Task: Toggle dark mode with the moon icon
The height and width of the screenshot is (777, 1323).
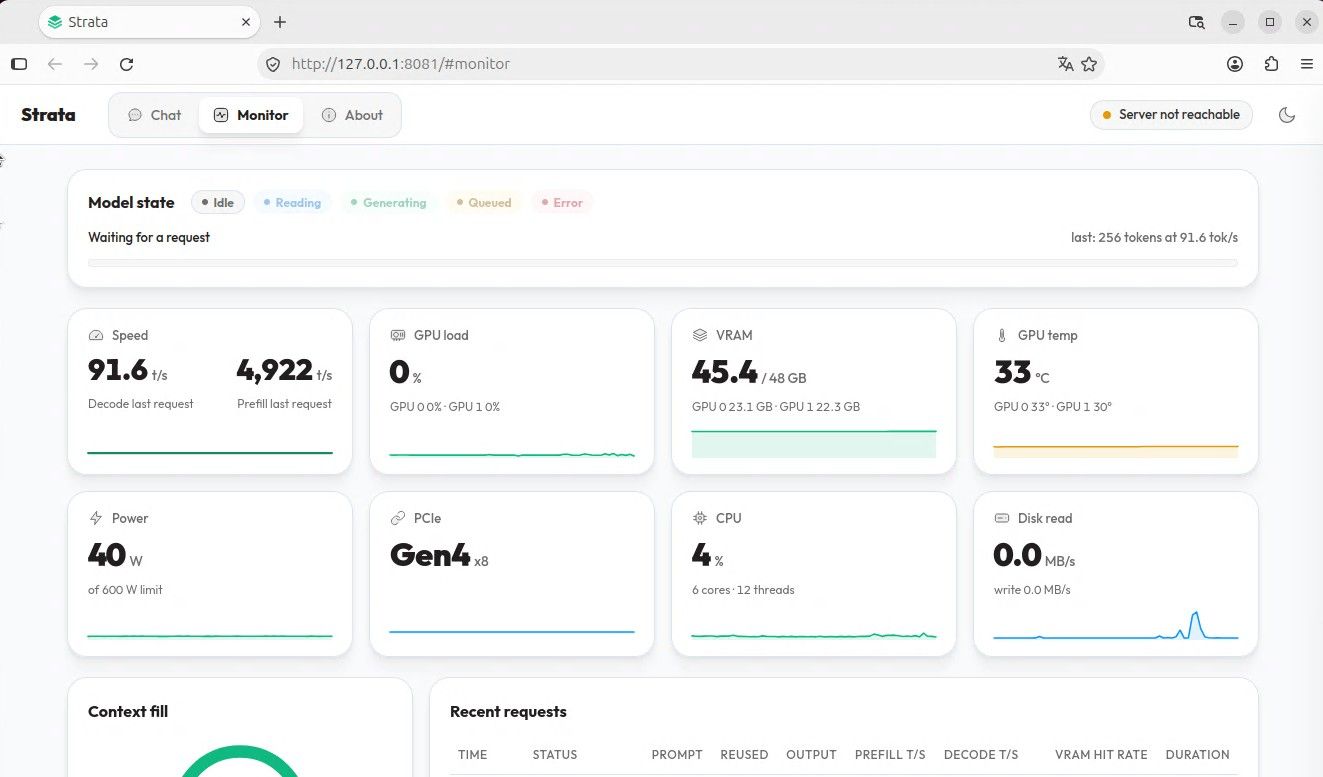Action: [1287, 115]
